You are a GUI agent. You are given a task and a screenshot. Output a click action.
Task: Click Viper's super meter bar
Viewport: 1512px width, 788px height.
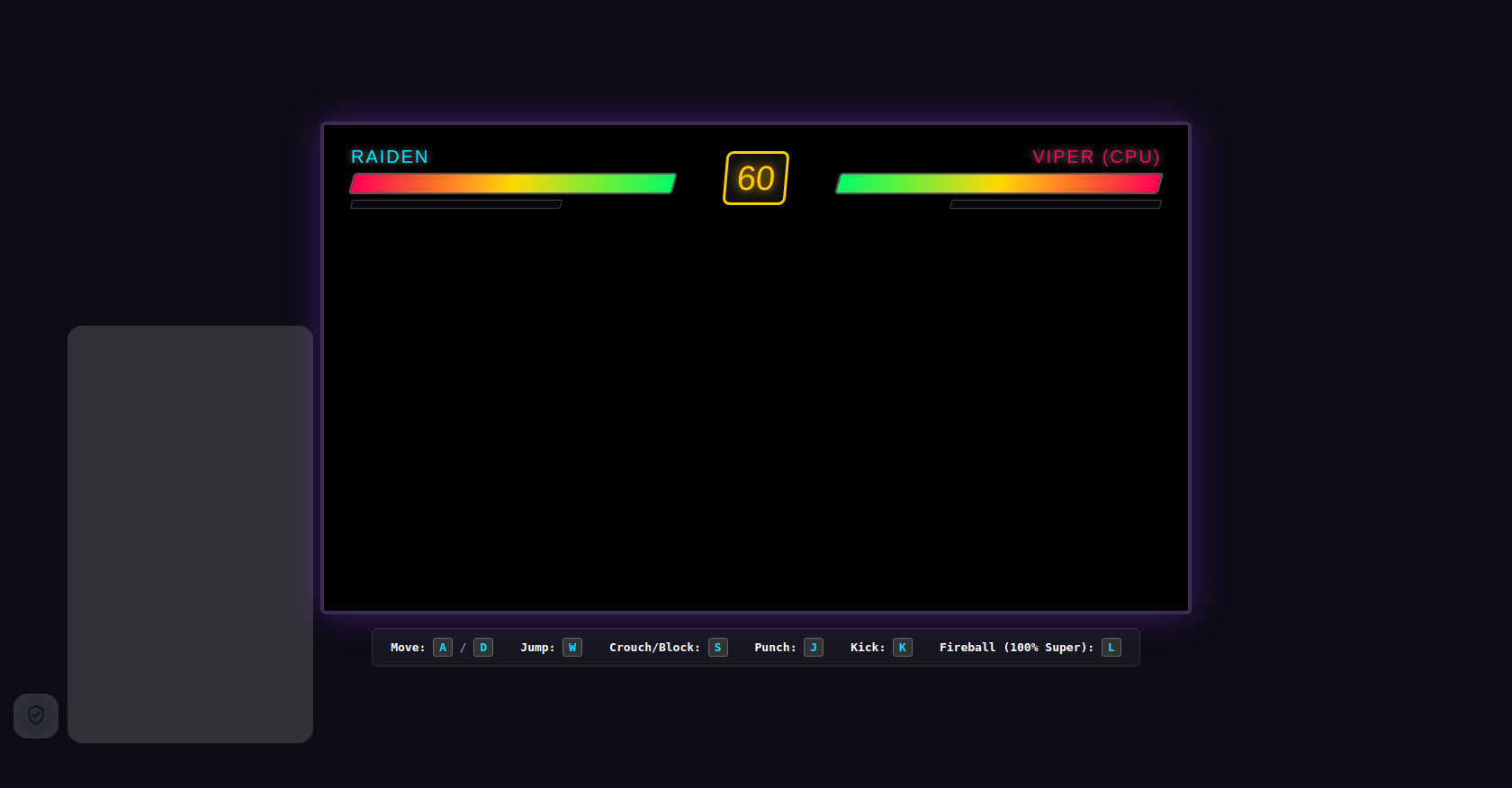(1056, 204)
